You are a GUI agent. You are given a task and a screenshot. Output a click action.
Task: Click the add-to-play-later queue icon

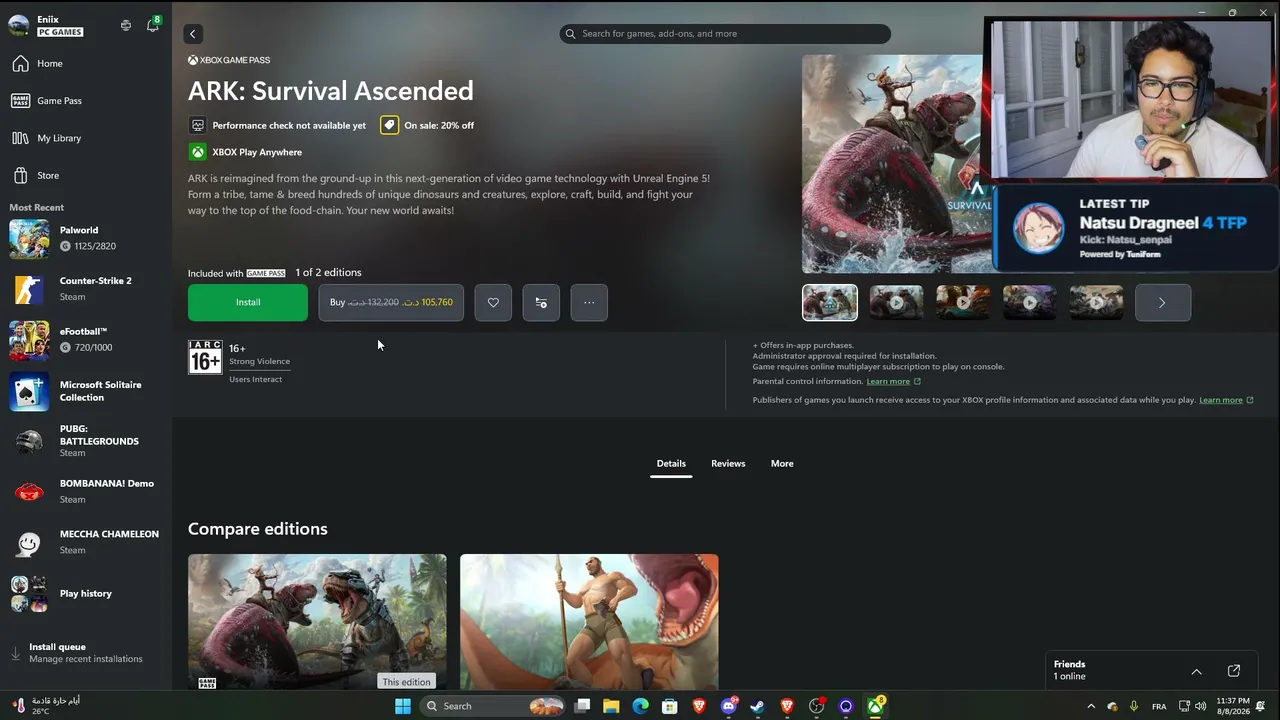[541, 302]
